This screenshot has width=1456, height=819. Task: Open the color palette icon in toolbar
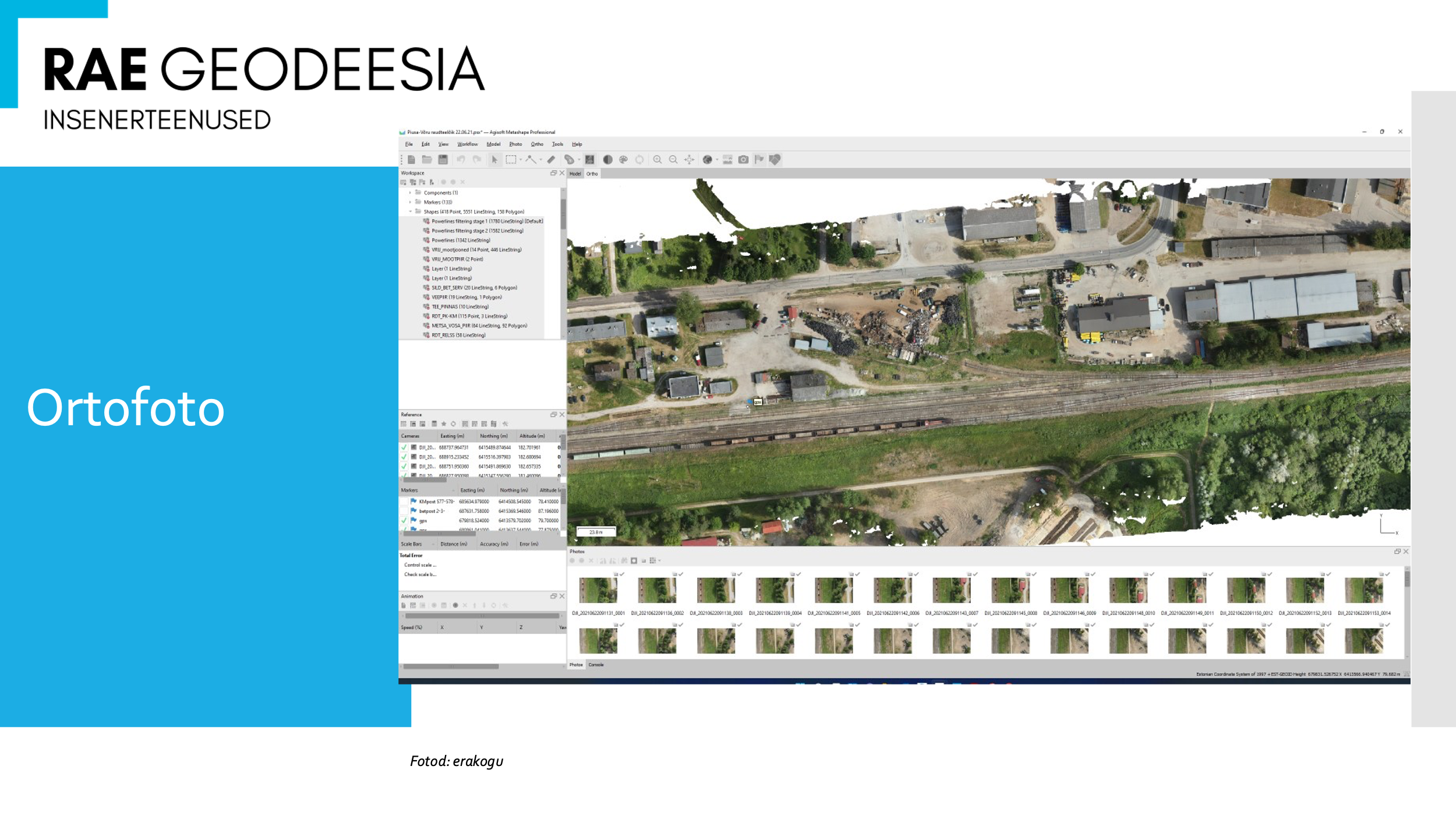(623, 160)
